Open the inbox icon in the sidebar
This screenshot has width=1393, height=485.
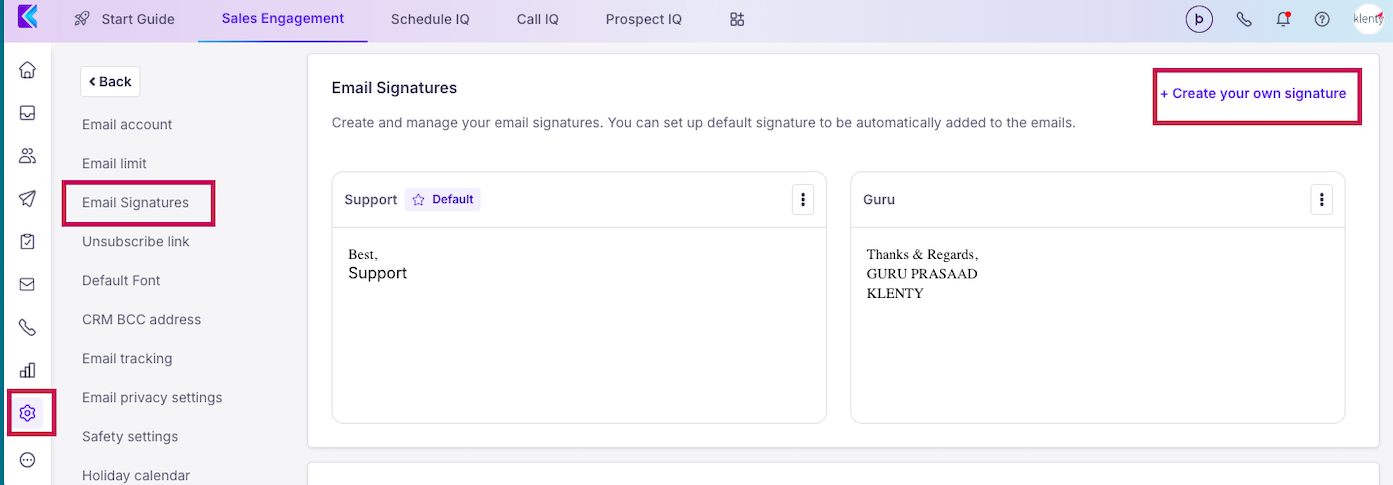pyautogui.click(x=28, y=113)
